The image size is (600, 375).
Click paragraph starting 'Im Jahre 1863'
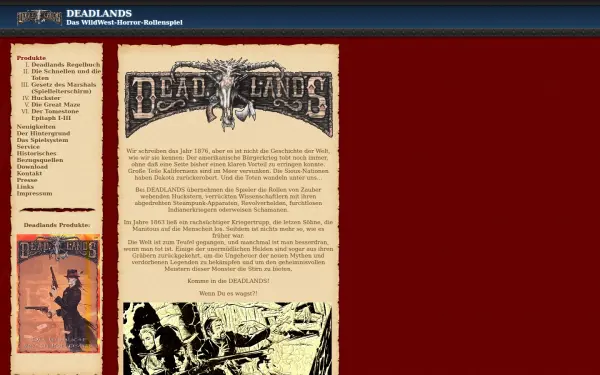228,245
